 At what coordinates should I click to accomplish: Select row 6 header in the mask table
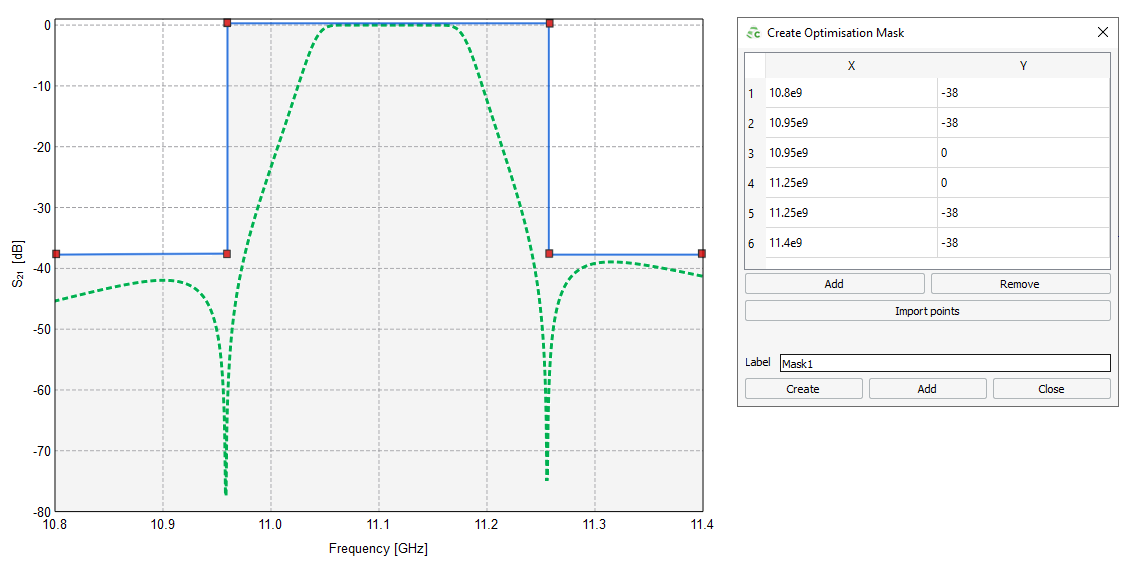click(x=752, y=244)
